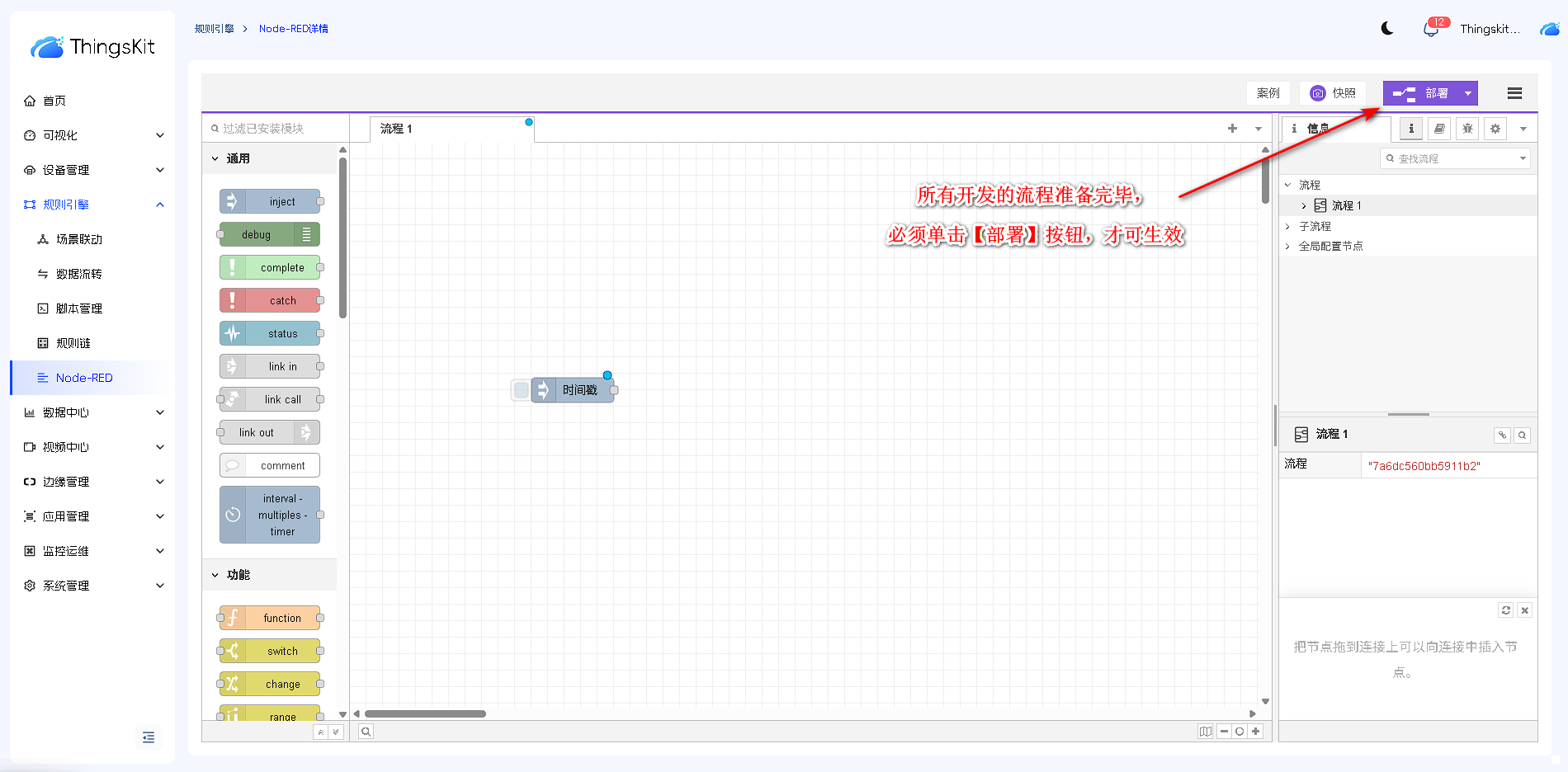The image size is (1568, 772).
Task: Click the 案例 button
Action: point(1268,93)
